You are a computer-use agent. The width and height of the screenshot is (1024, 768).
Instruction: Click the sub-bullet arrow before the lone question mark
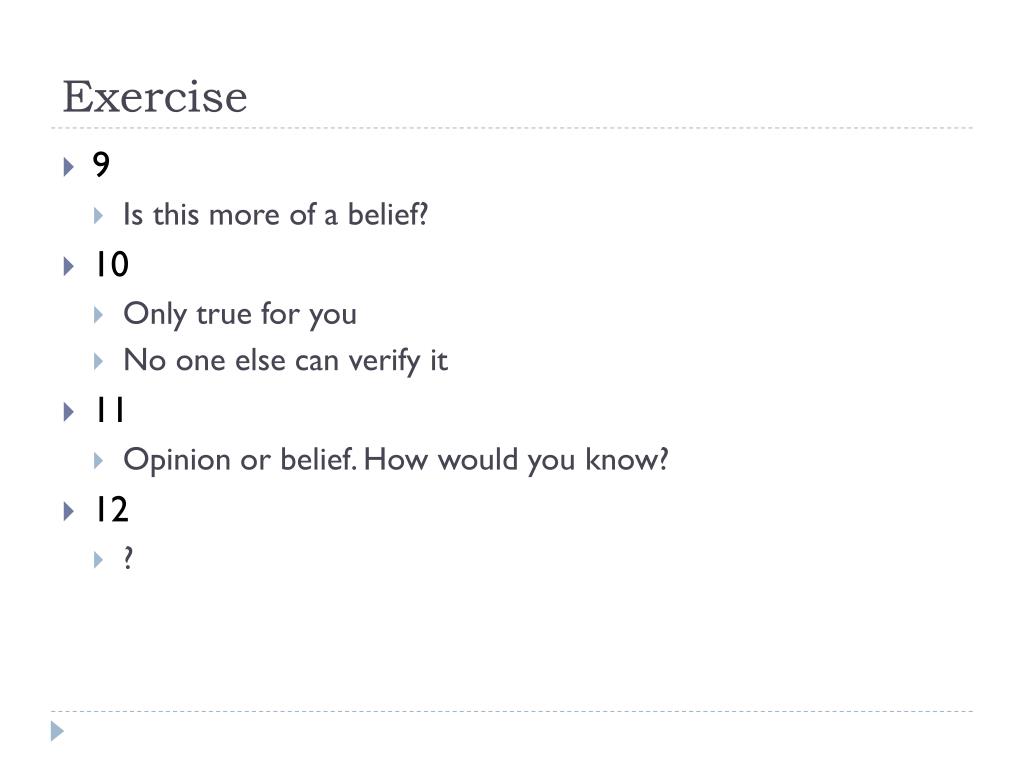click(99, 560)
